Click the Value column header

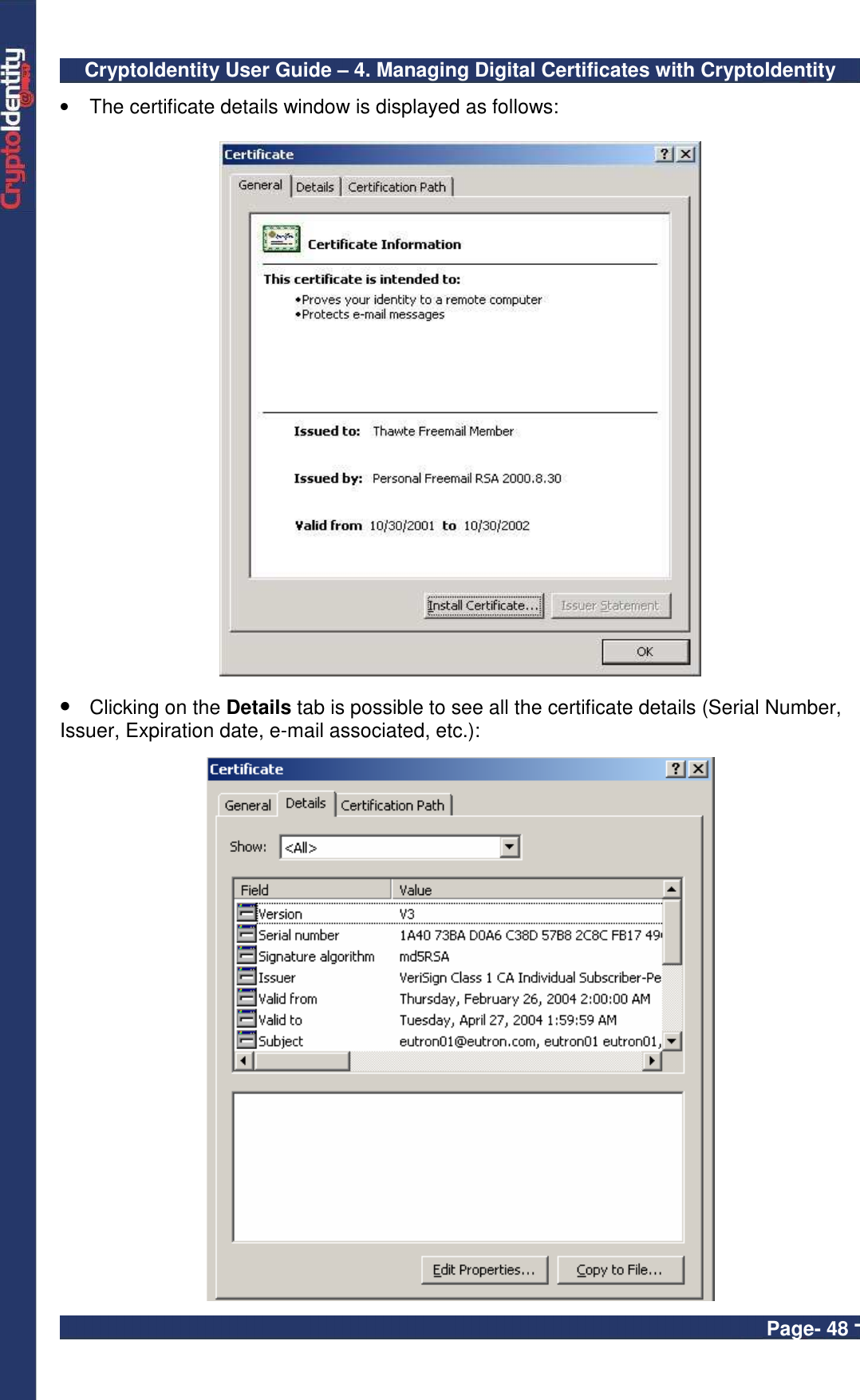pyautogui.click(x=527, y=889)
